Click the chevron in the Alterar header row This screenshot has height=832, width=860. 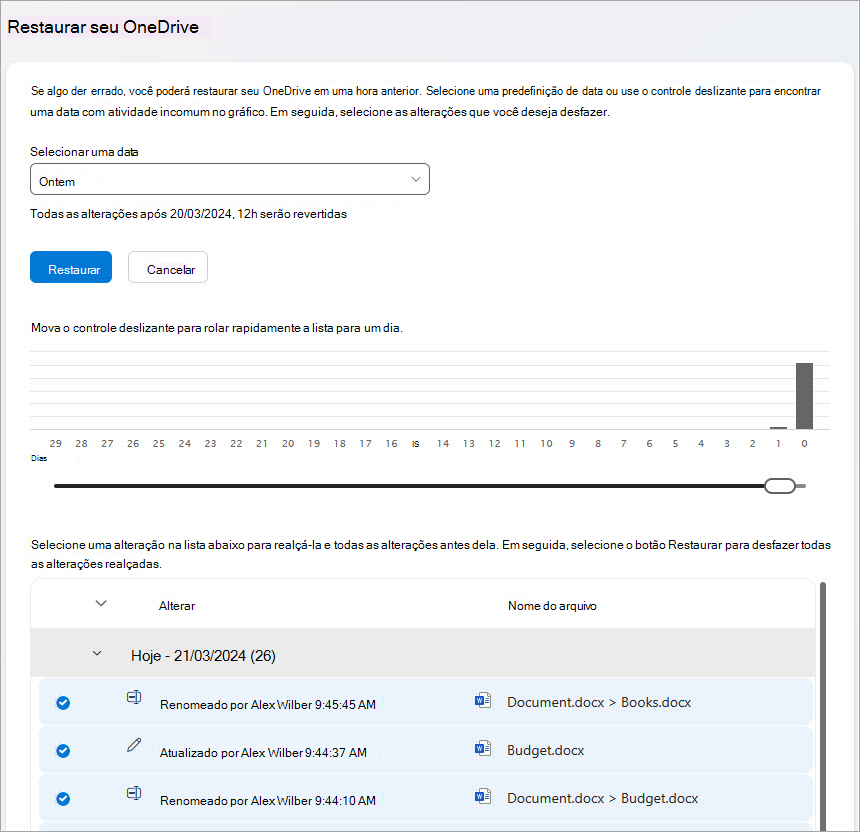tap(101, 603)
